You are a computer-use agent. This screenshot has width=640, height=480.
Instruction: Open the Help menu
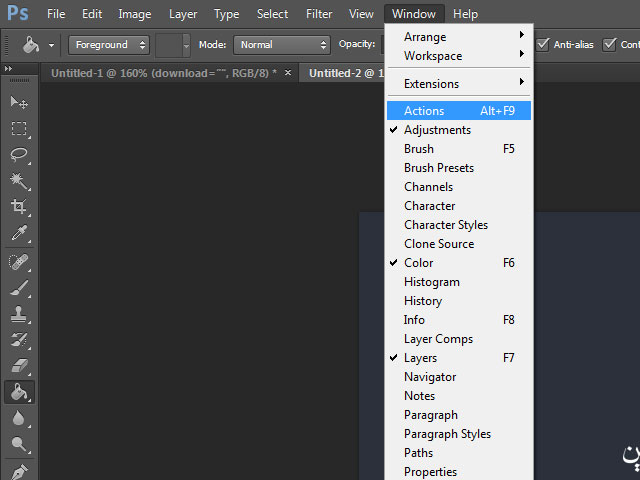point(465,14)
